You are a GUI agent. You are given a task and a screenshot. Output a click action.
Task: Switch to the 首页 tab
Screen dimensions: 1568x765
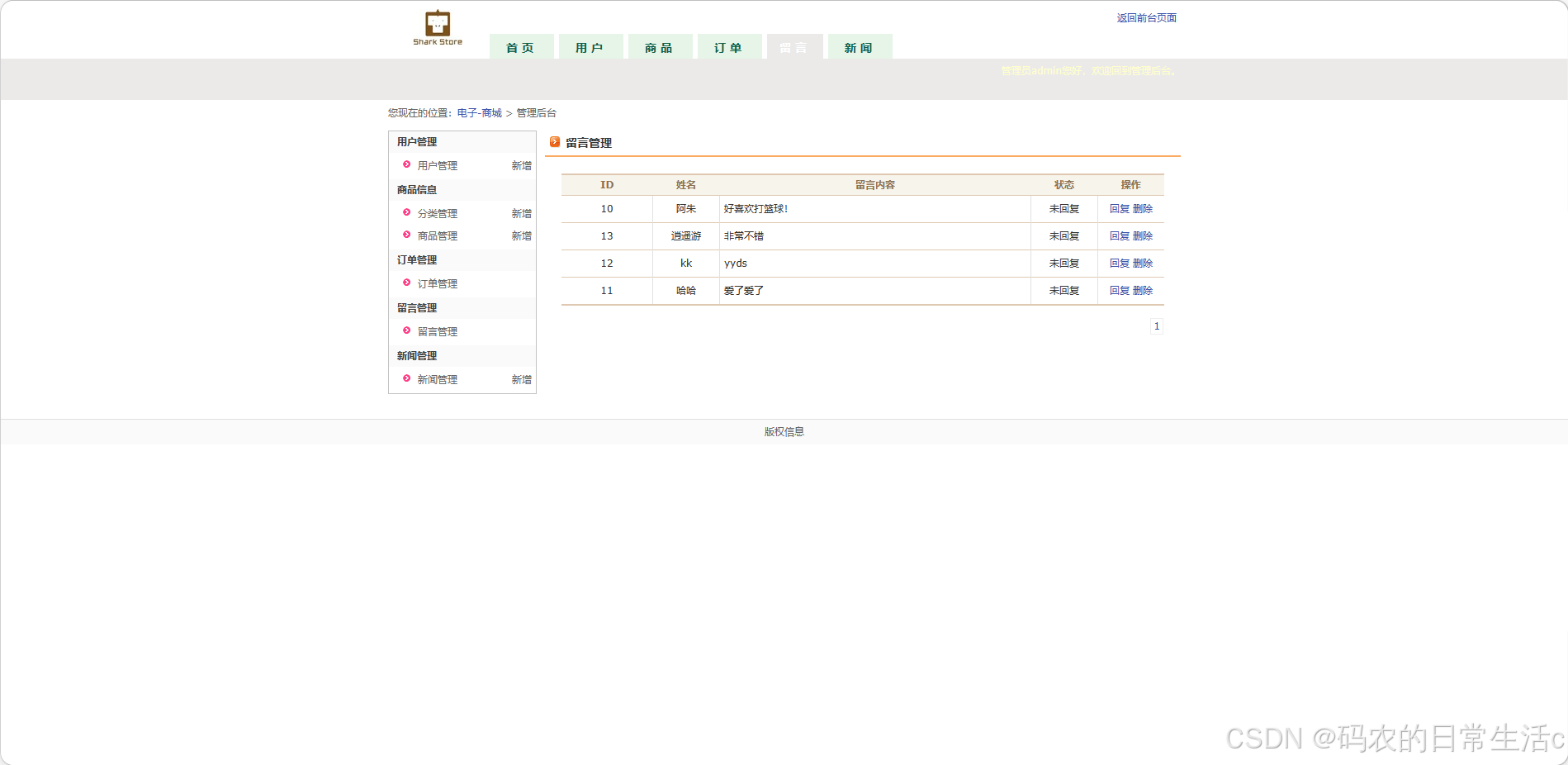click(x=521, y=47)
